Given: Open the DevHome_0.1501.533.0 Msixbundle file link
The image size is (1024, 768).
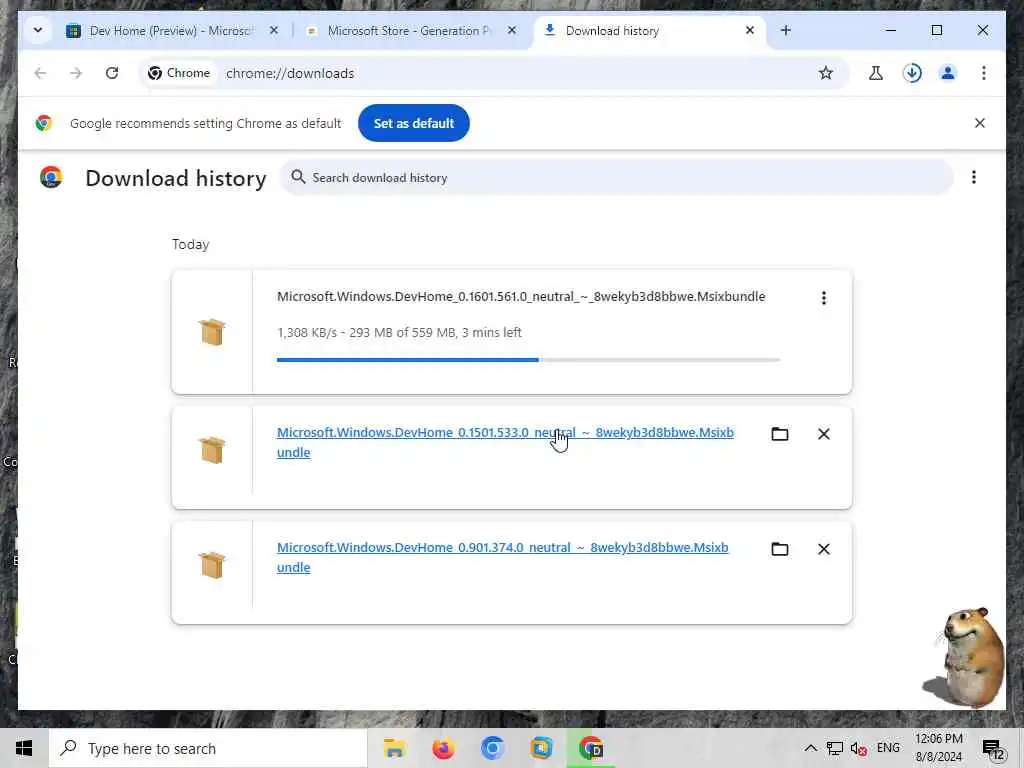Looking at the screenshot, I should pos(505,442).
